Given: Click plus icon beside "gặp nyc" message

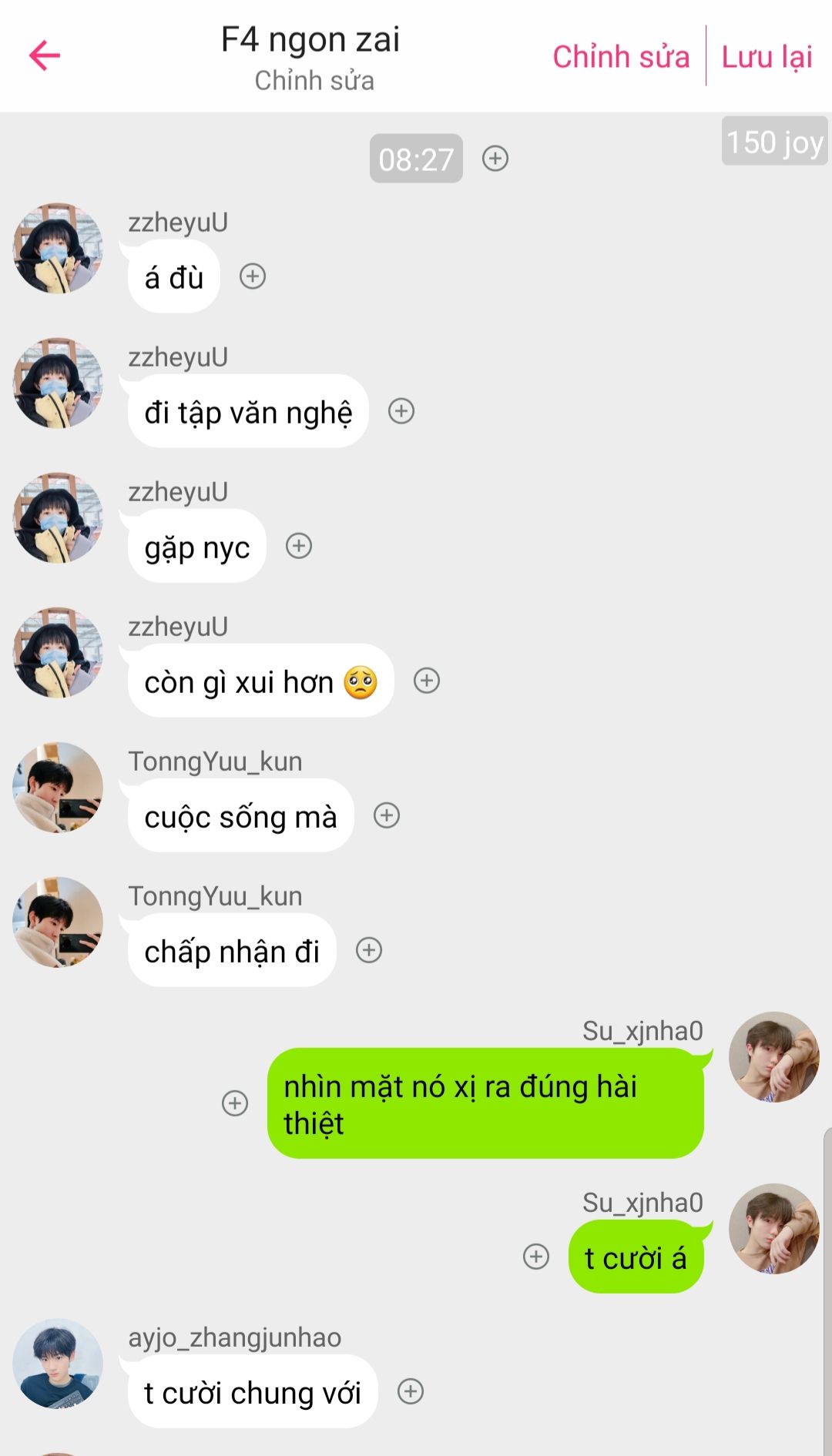Looking at the screenshot, I should tap(299, 546).
